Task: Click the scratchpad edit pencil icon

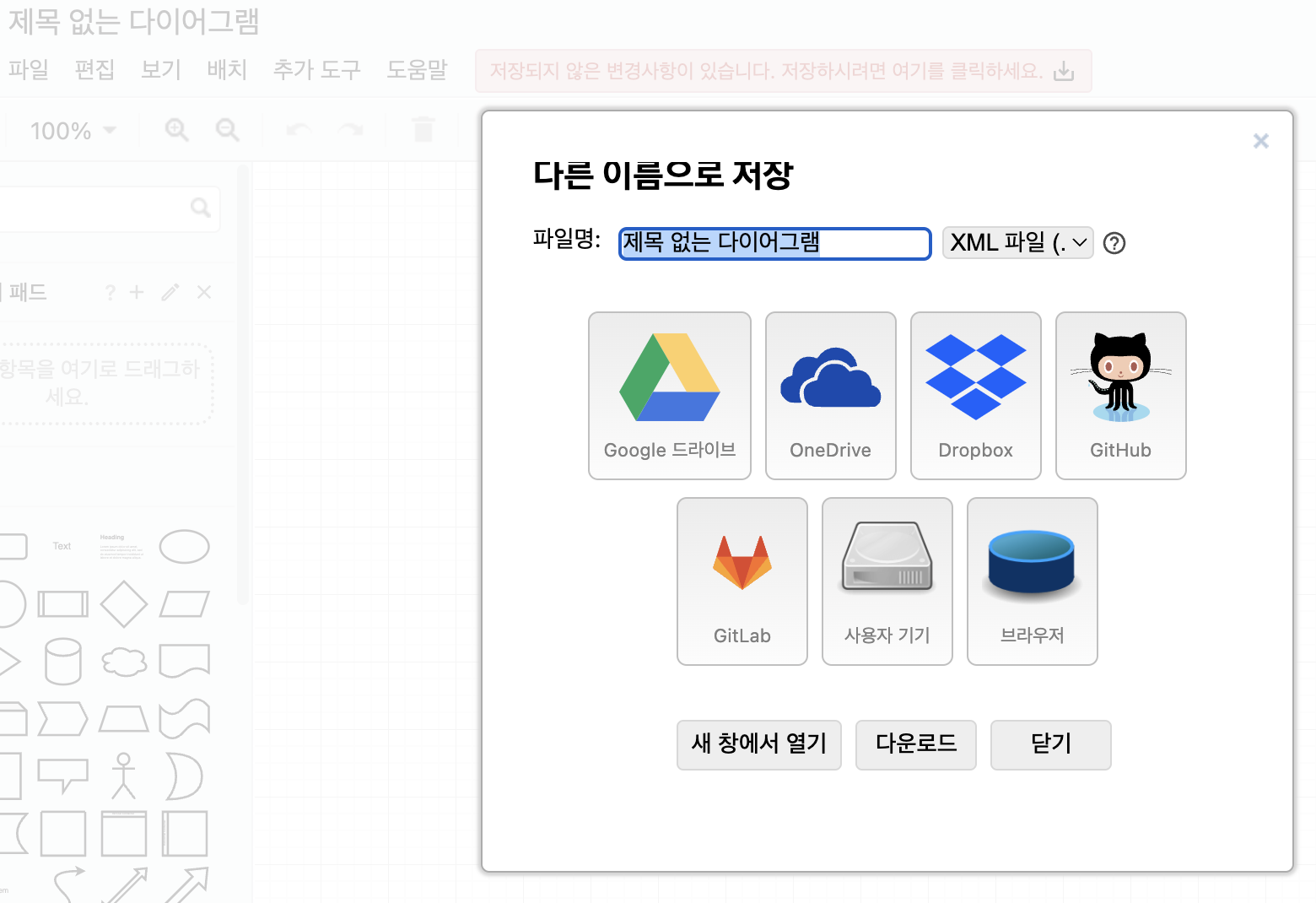Action: [170, 292]
